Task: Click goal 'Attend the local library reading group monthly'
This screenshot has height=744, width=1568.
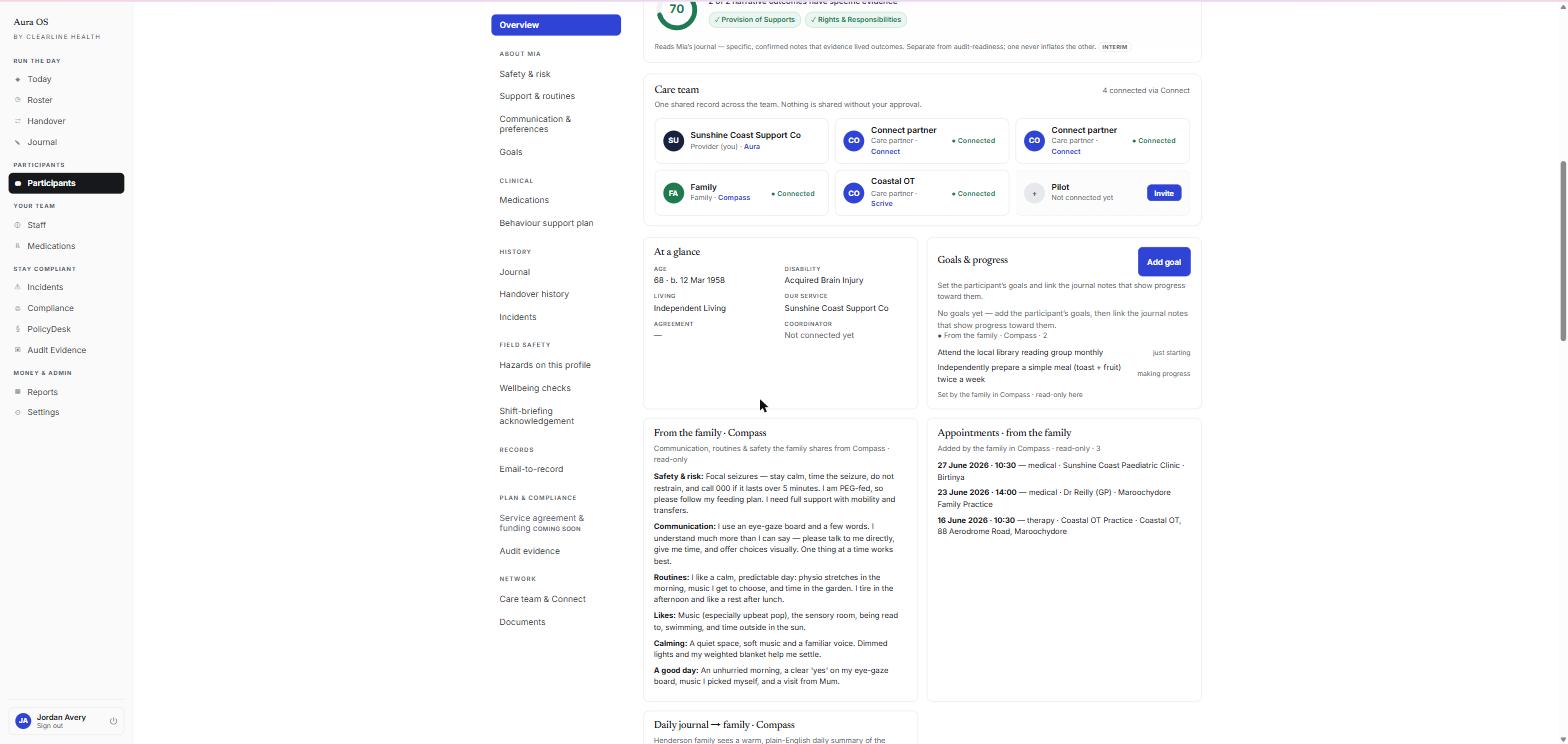Action: [x=1020, y=353]
